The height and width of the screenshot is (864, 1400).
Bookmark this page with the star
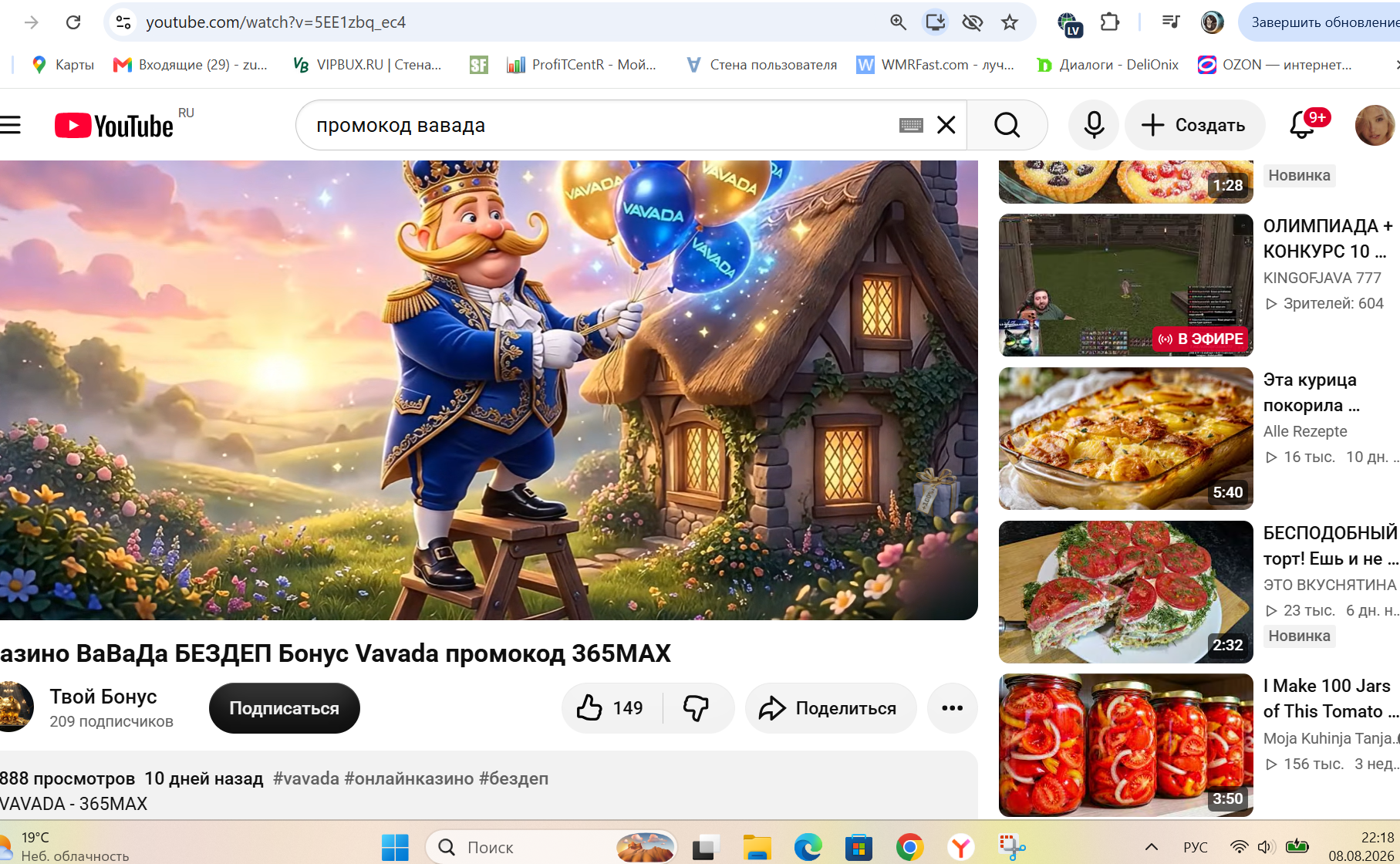(1010, 22)
